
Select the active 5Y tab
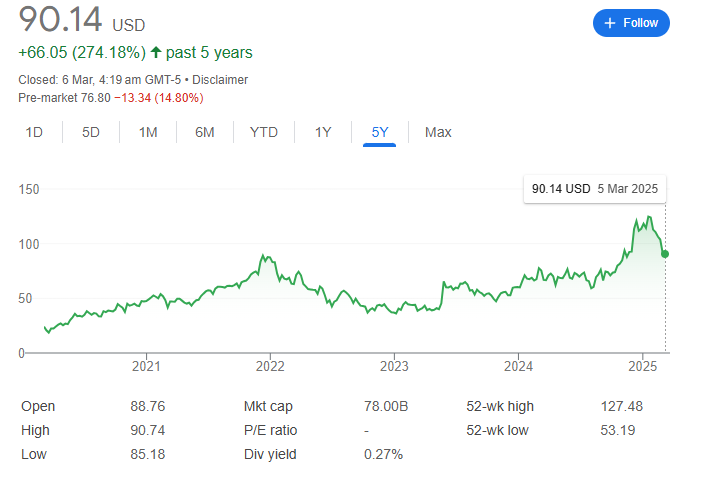380,132
